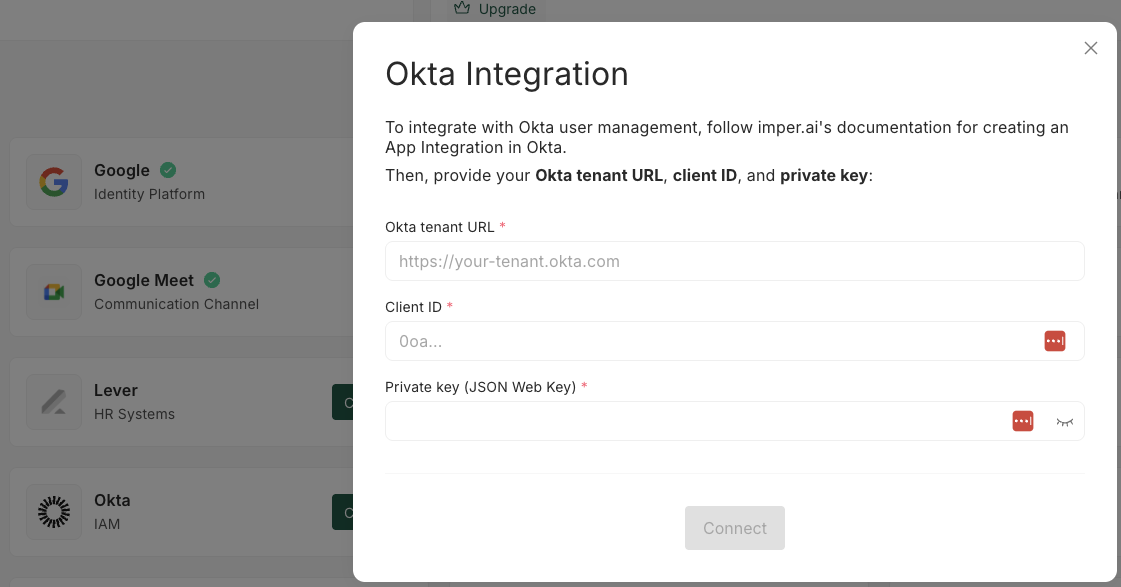This screenshot has width=1121, height=587.
Task: Click the Lever logo icon
Action: pos(54,402)
